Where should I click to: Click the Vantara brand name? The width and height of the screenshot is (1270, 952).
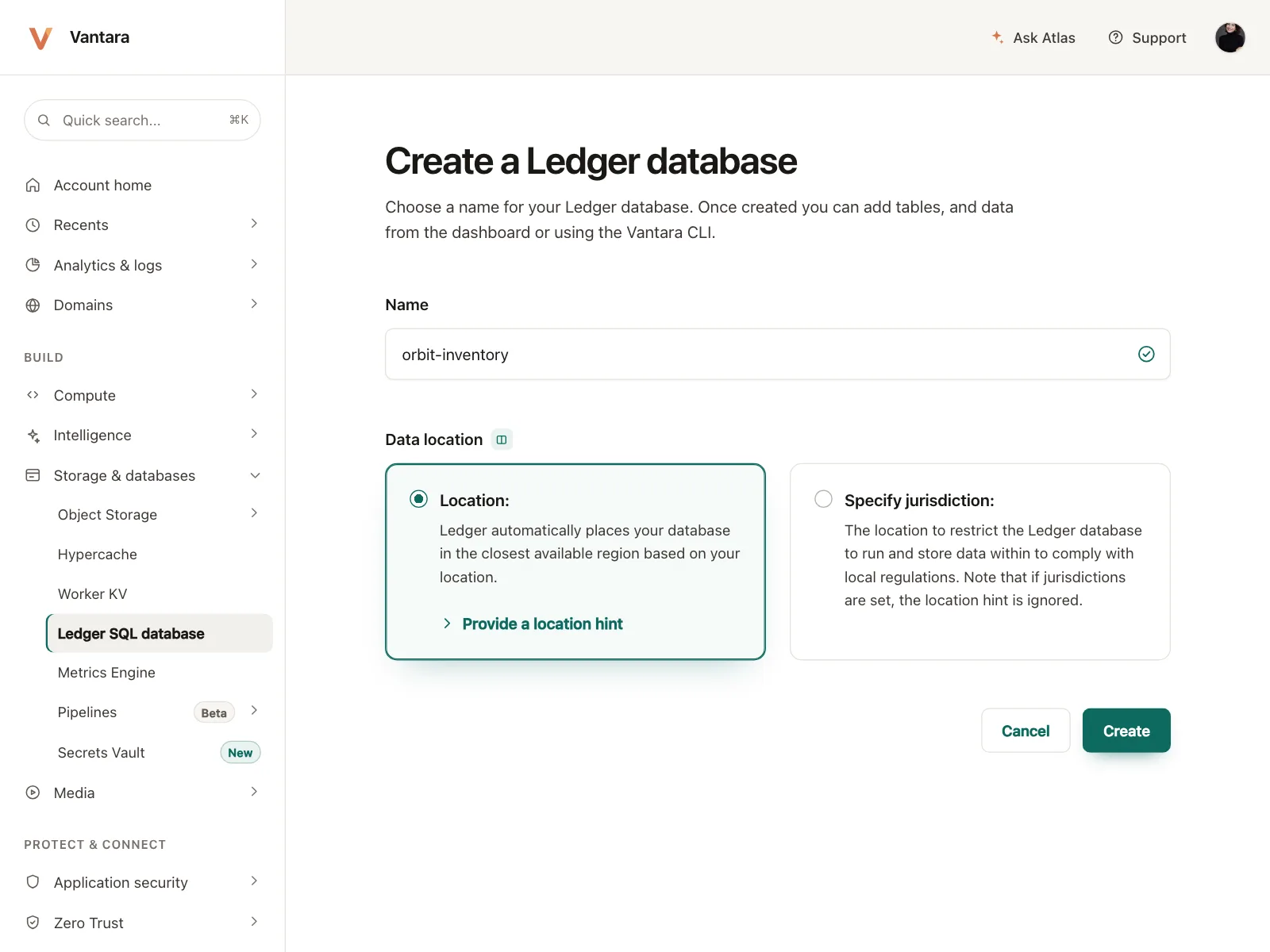(99, 37)
